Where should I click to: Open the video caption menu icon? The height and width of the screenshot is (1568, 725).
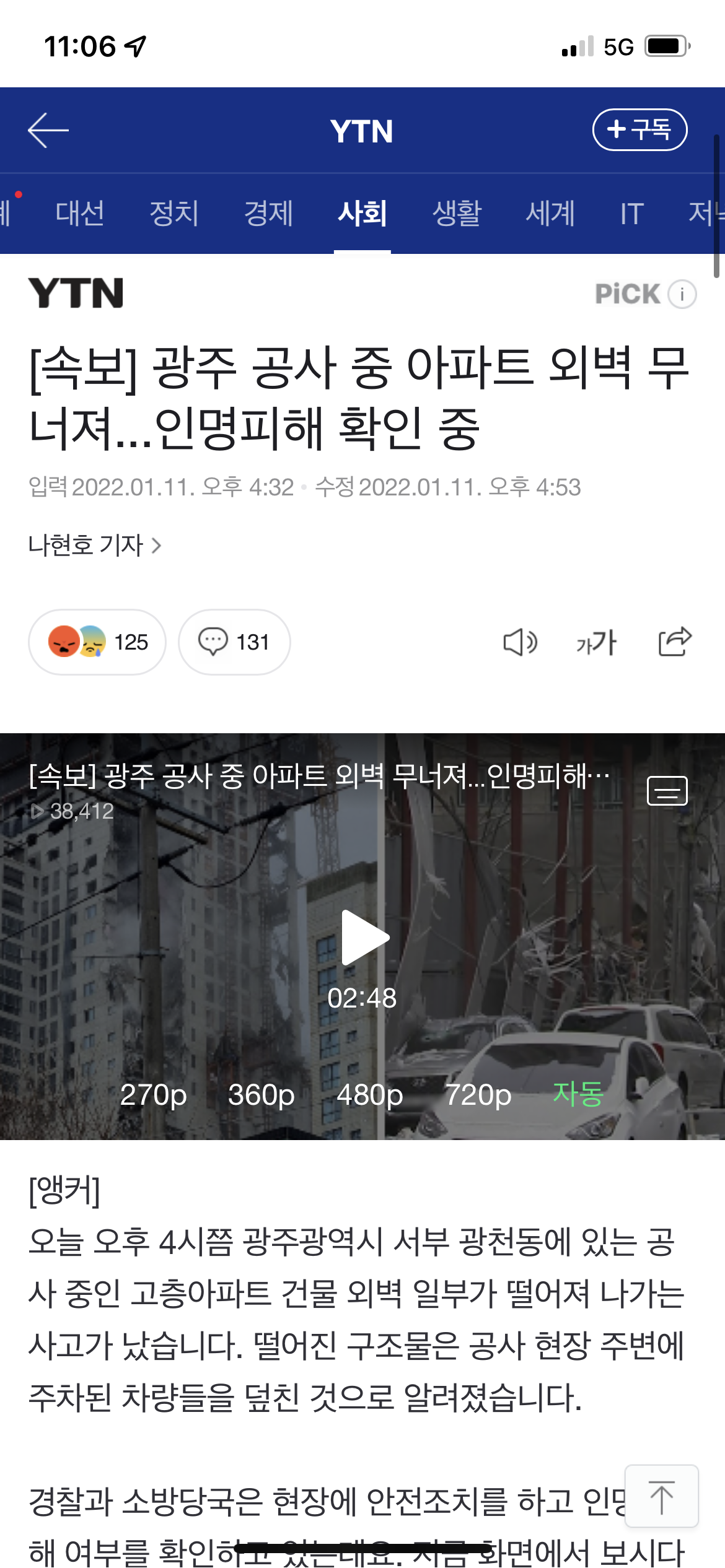click(x=667, y=791)
